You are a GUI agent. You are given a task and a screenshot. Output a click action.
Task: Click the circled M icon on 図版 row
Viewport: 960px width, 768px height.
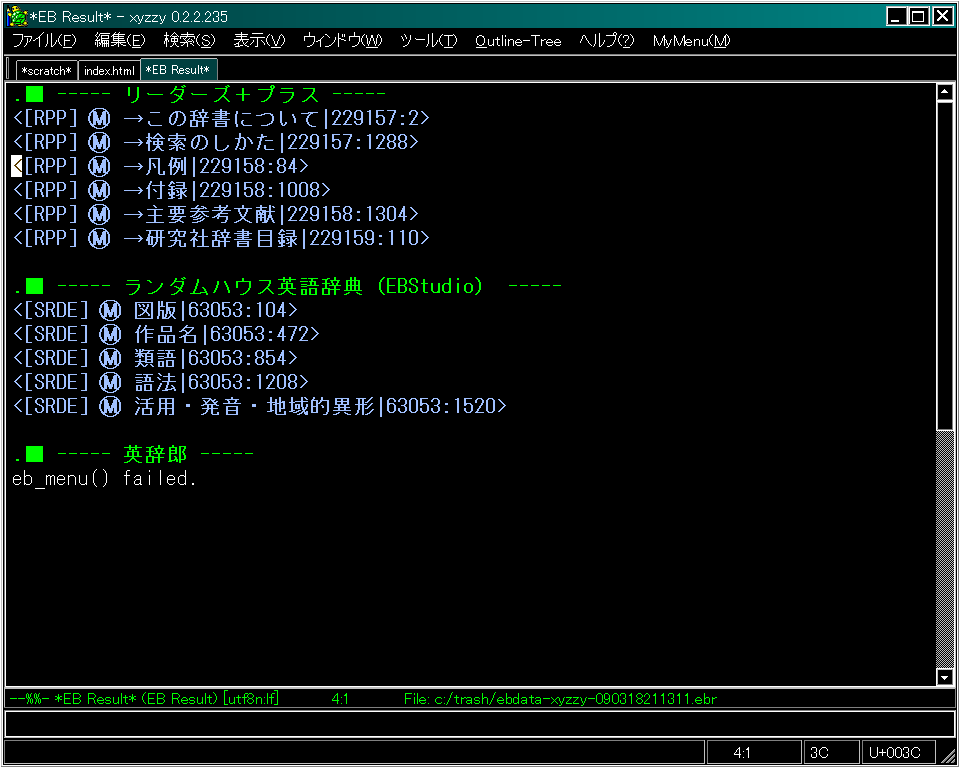110,310
